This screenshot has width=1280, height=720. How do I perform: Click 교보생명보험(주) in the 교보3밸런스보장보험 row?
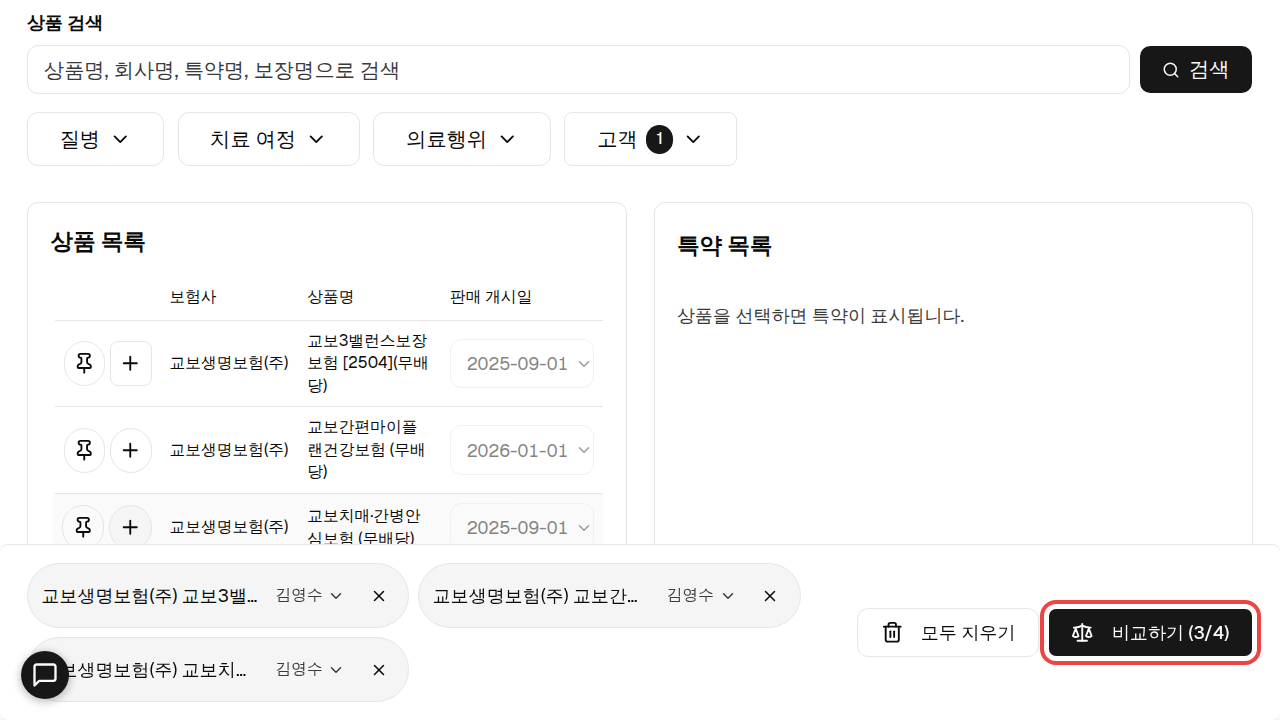[229, 363]
